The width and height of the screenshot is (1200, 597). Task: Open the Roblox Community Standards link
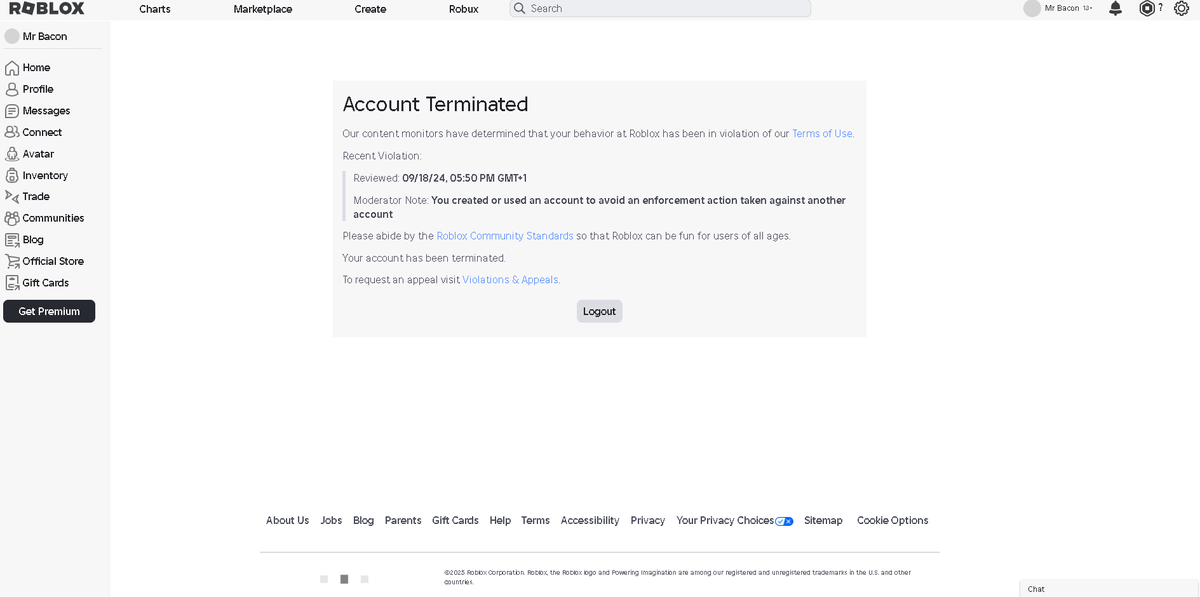click(505, 236)
